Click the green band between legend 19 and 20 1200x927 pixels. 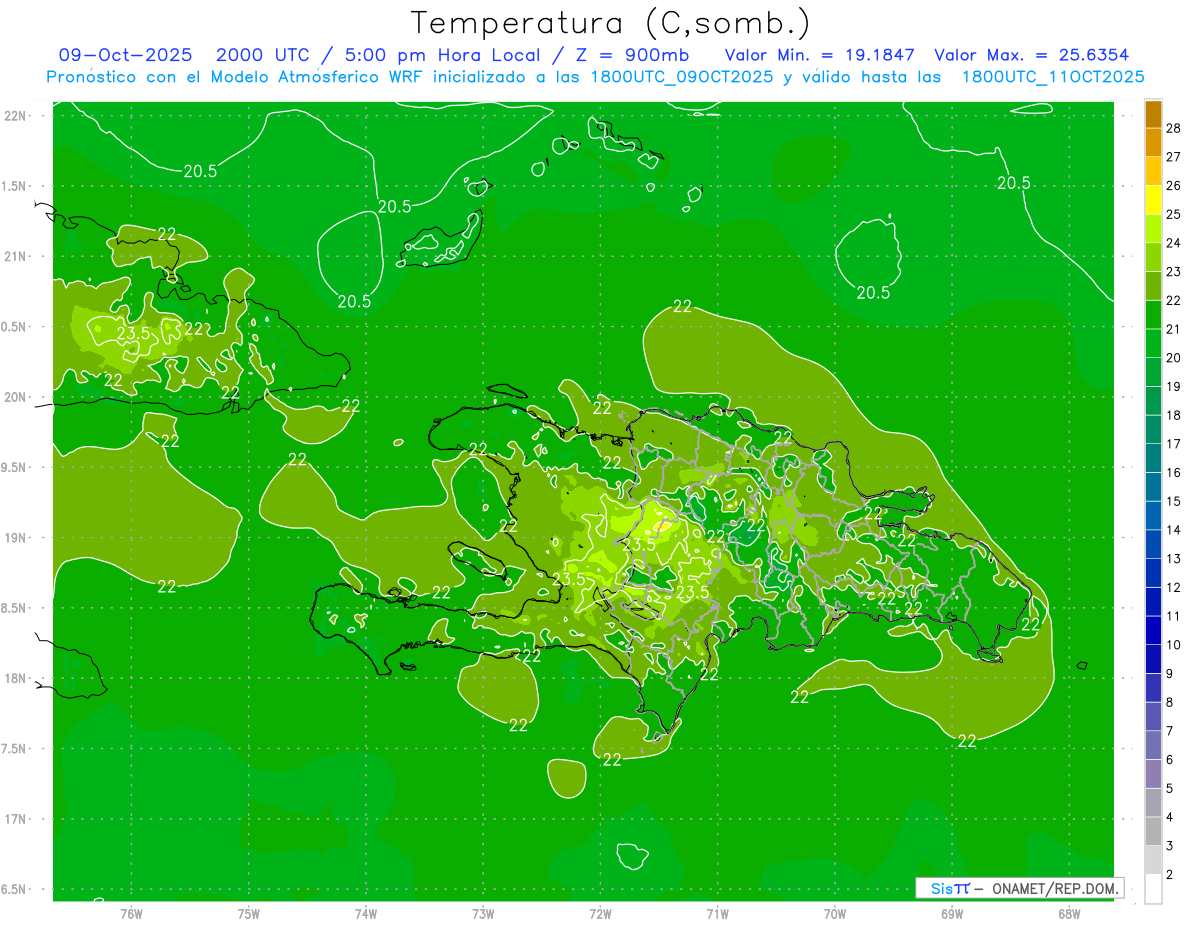(x=1153, y=372)
